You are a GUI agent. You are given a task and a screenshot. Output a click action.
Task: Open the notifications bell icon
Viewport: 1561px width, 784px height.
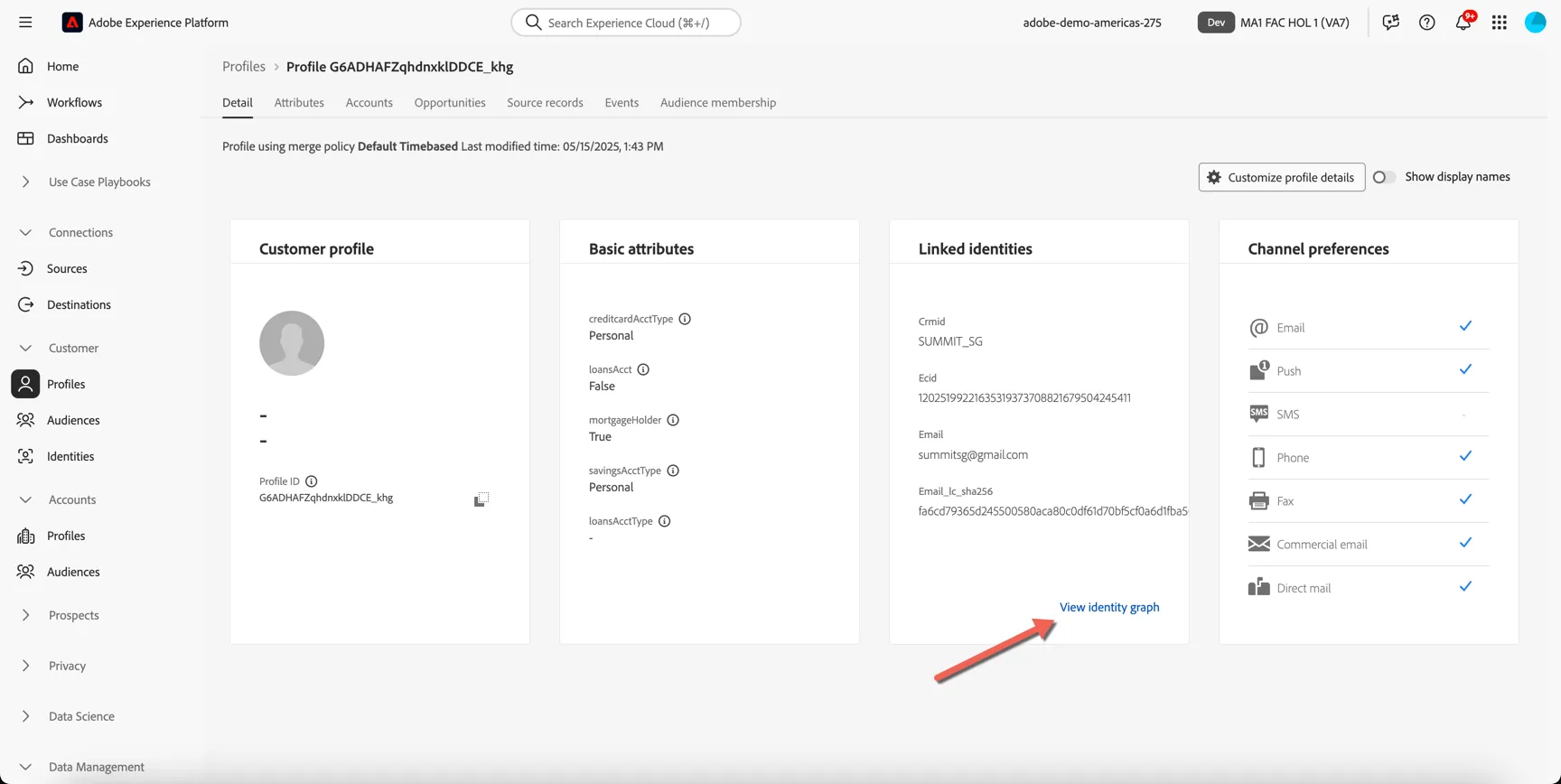pyautogui.click(x=1463, y=23)
